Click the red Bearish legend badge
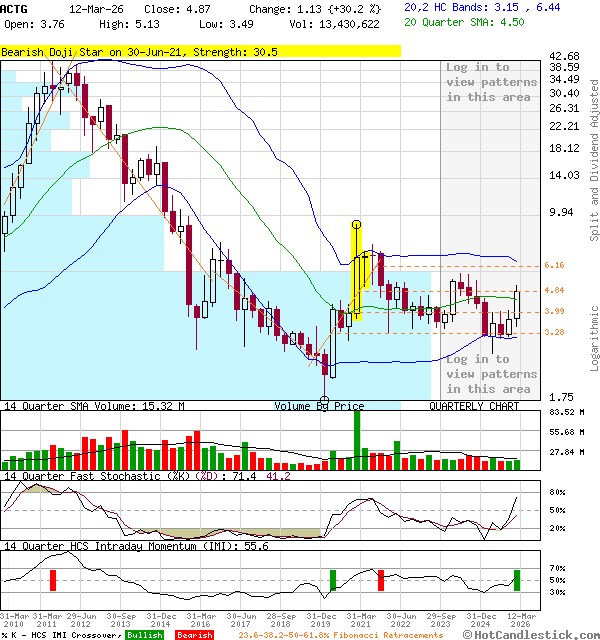This screenshot has width=600, height=640. tap(192, 635)
